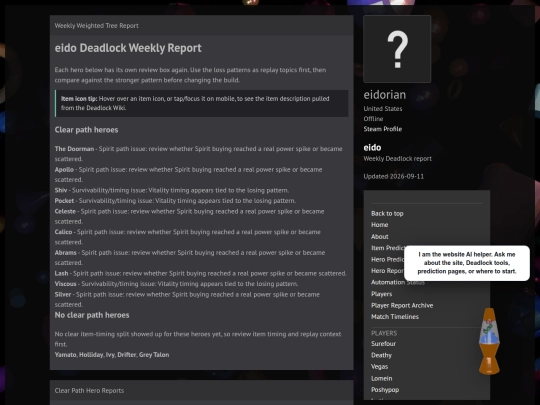
Task: Click the 'Item icon tip' note box
Action: tap(201, 103)
